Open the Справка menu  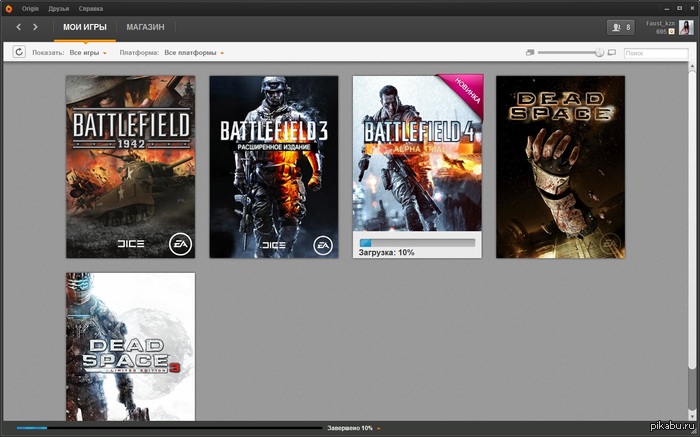pyautogui.click(x=91, y=8)
